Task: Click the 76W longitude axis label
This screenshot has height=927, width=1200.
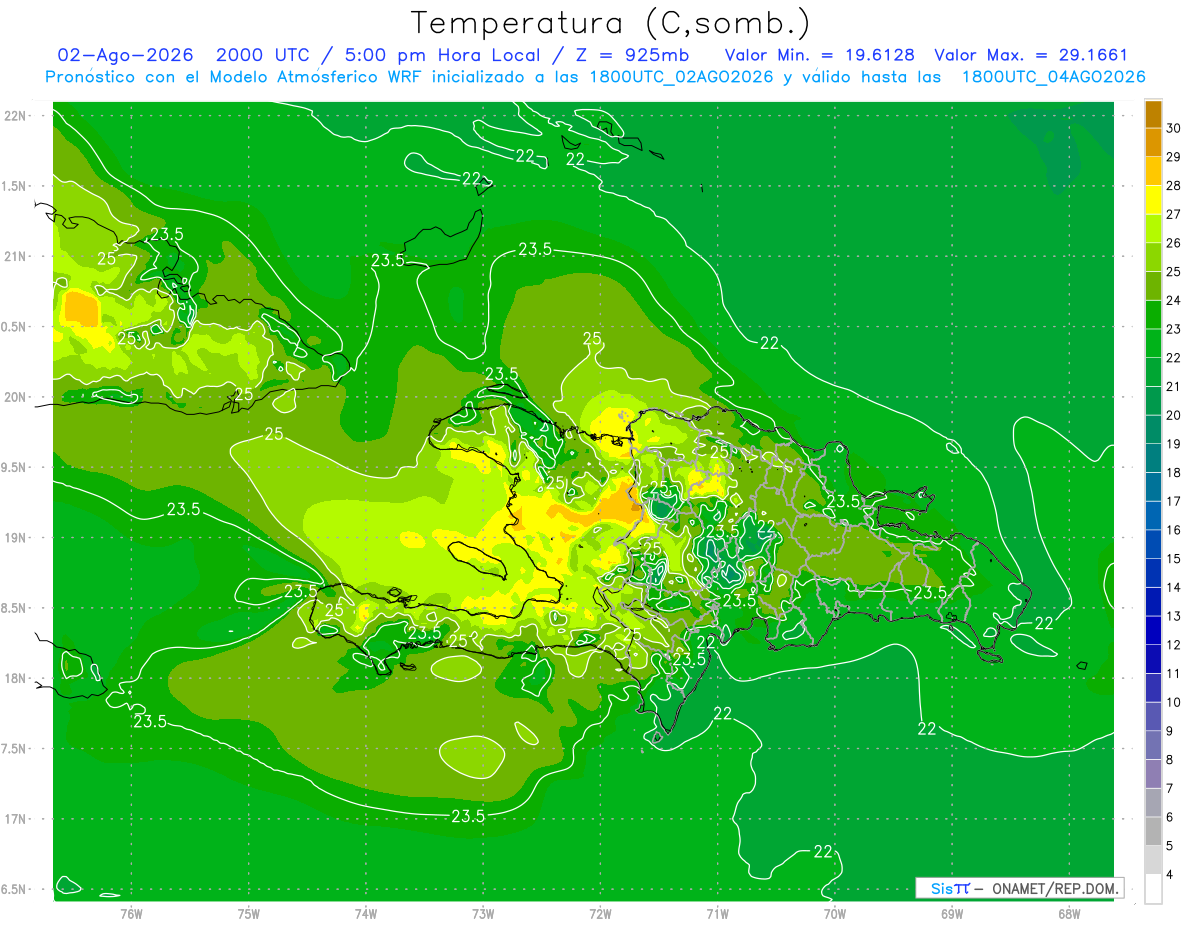Action: [131, 913]
